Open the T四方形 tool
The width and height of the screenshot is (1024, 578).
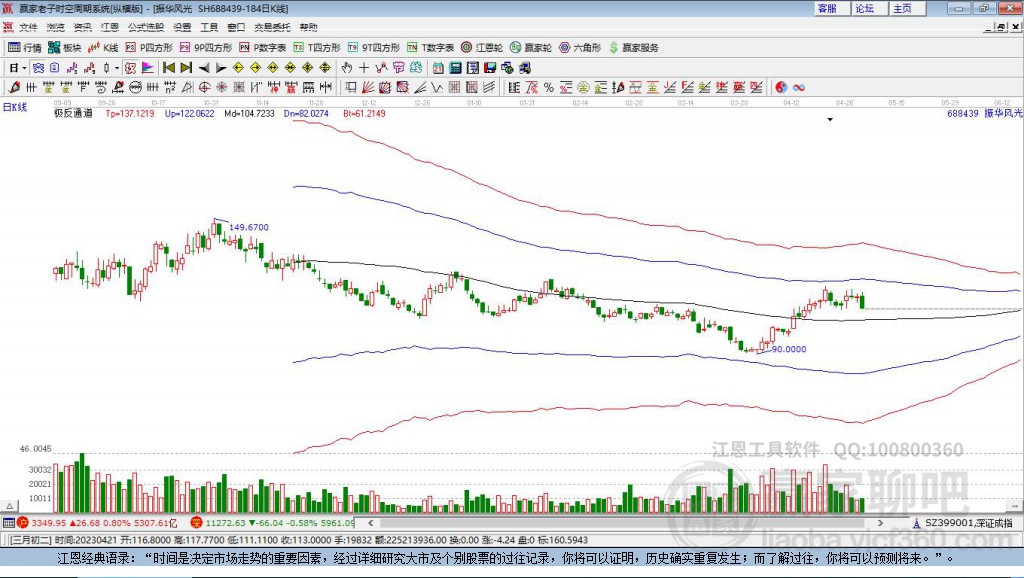tap(317, 48)
